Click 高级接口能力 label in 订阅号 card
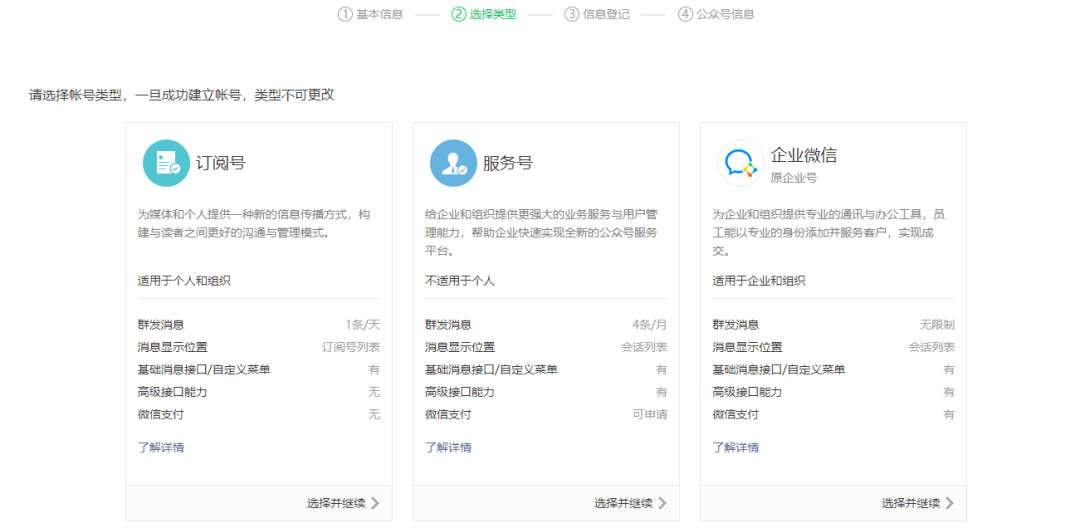The height and width of the screenshot is (528, 1080). 172,392
